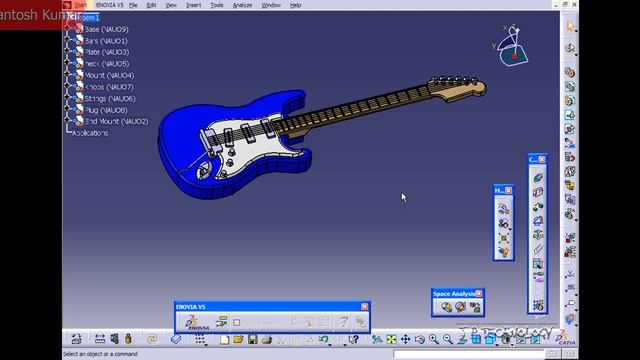Click the first Space Analysis clash icon

(x=446, y=307)
